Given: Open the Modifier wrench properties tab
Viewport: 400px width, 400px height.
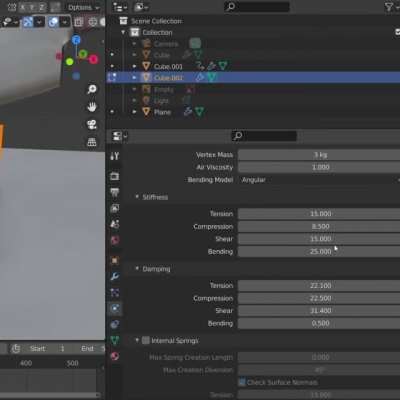Looking at the screenshot, I should [115, 276].
